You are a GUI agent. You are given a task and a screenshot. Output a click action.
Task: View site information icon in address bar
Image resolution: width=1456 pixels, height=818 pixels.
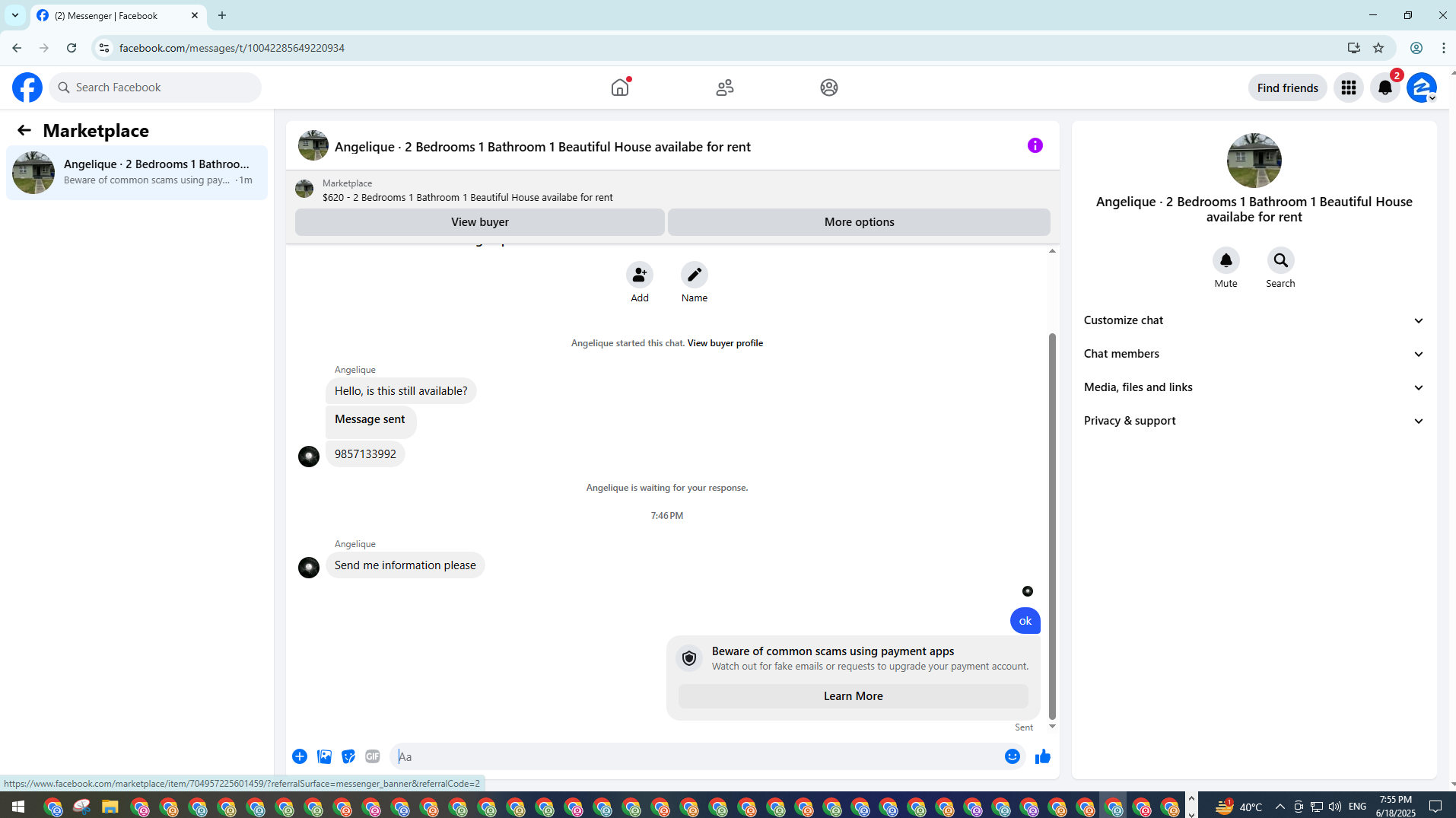[104, 48]
